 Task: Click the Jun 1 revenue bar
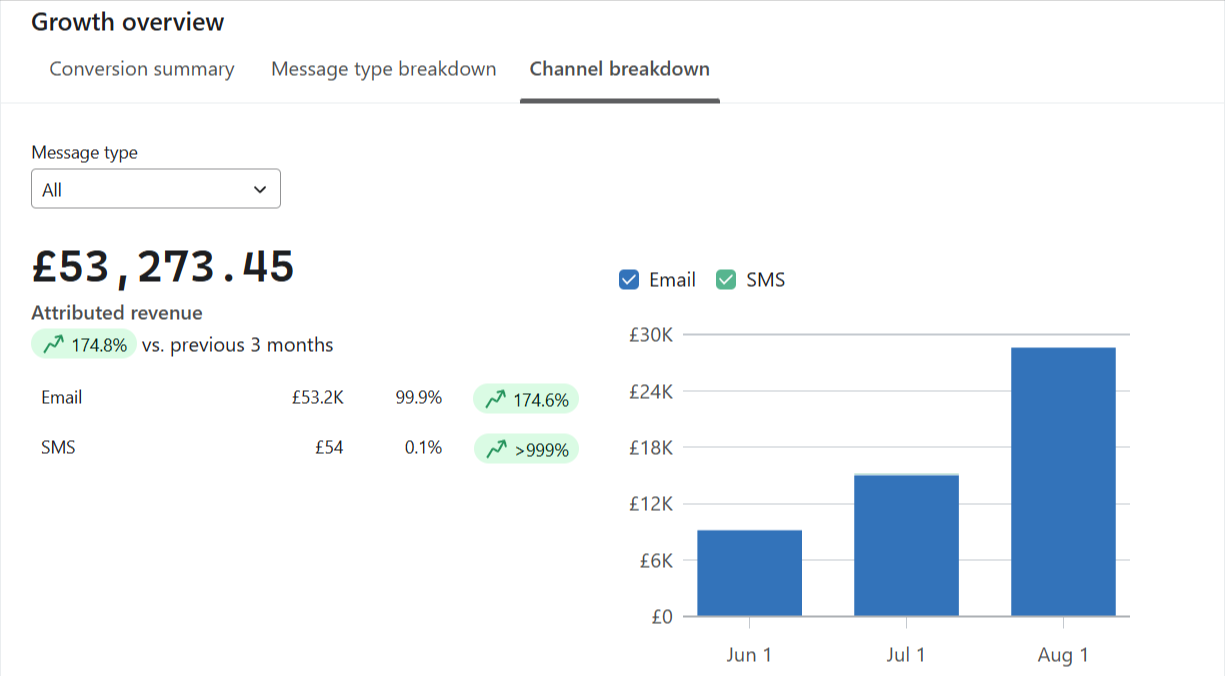(749, 573)
